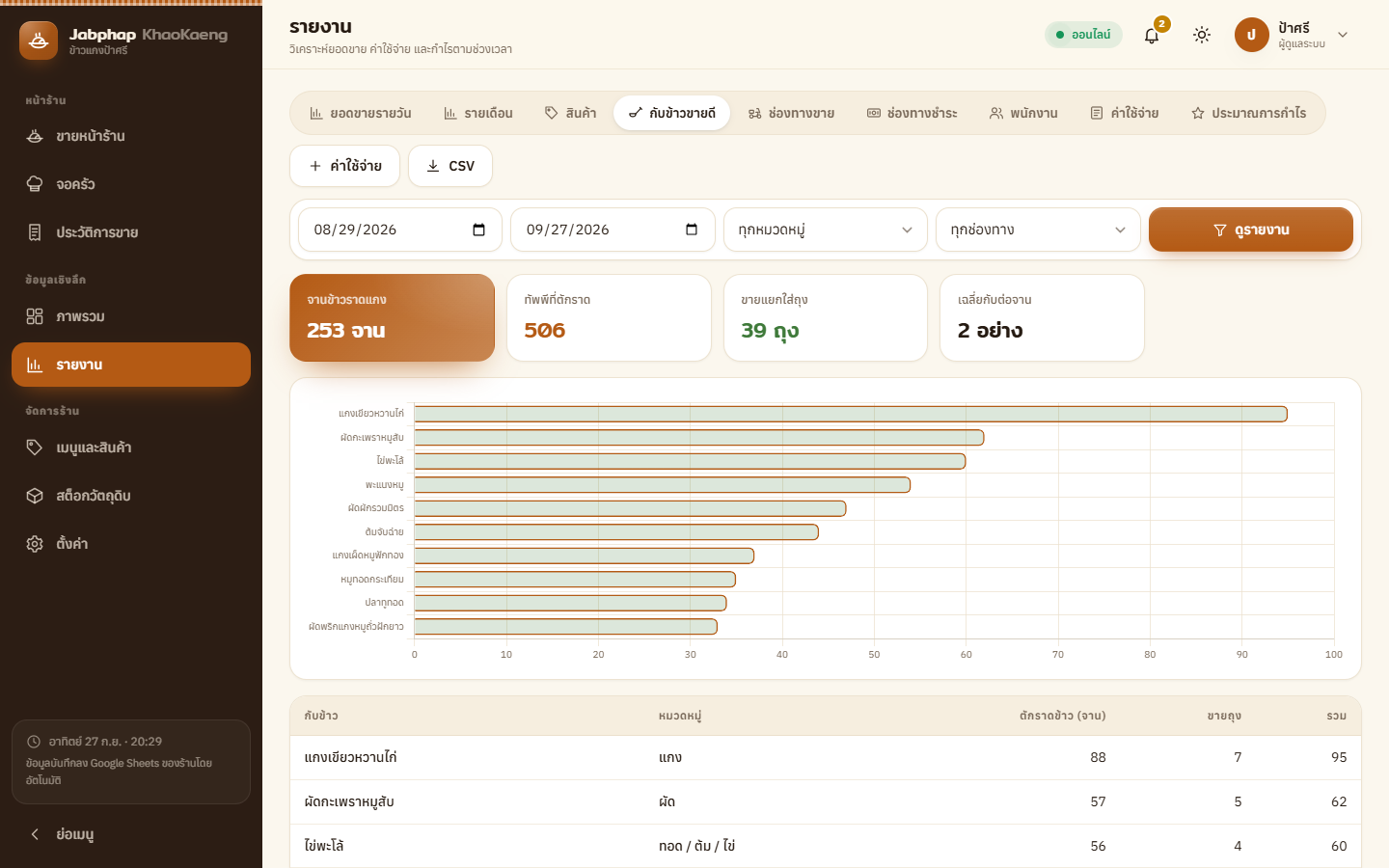Select รายงาน in the sidebar
The height and width of the screenshot is (868, 1389).
pyautogui.click(x=131, y=365)
